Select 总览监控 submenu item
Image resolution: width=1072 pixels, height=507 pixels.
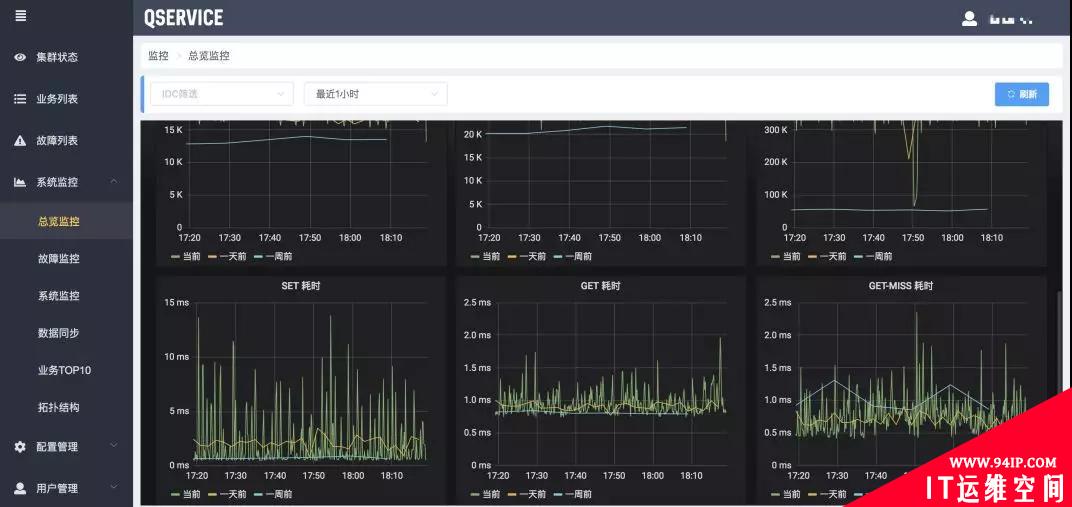[59, 221]
